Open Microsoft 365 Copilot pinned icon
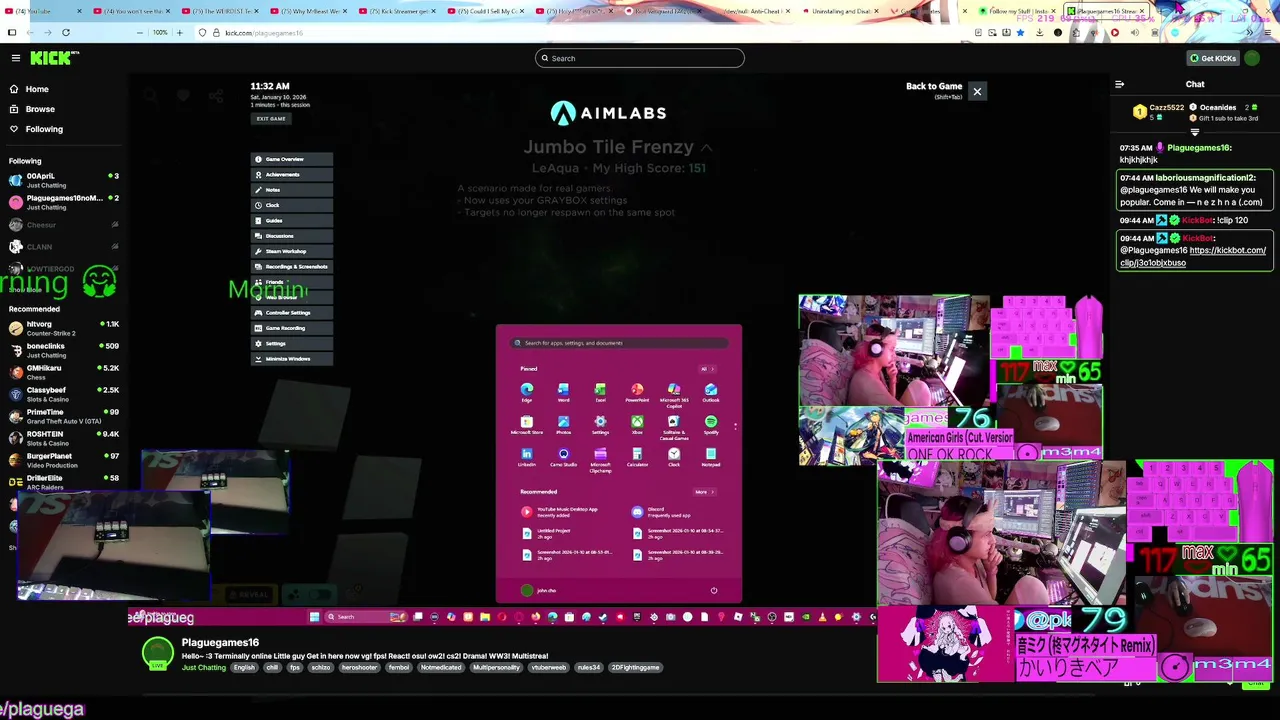This screenshot has height=720, width=1280. pos(674,394)
